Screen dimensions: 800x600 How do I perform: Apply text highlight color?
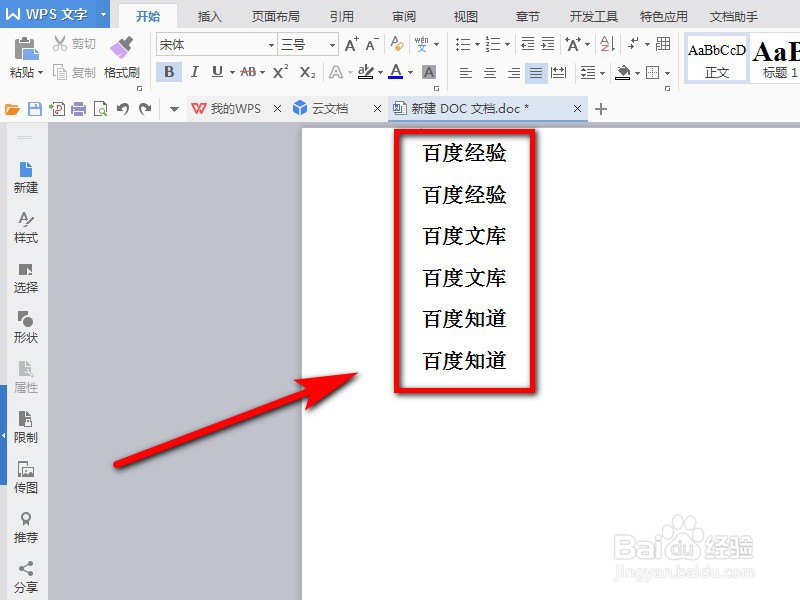[365, 72]
